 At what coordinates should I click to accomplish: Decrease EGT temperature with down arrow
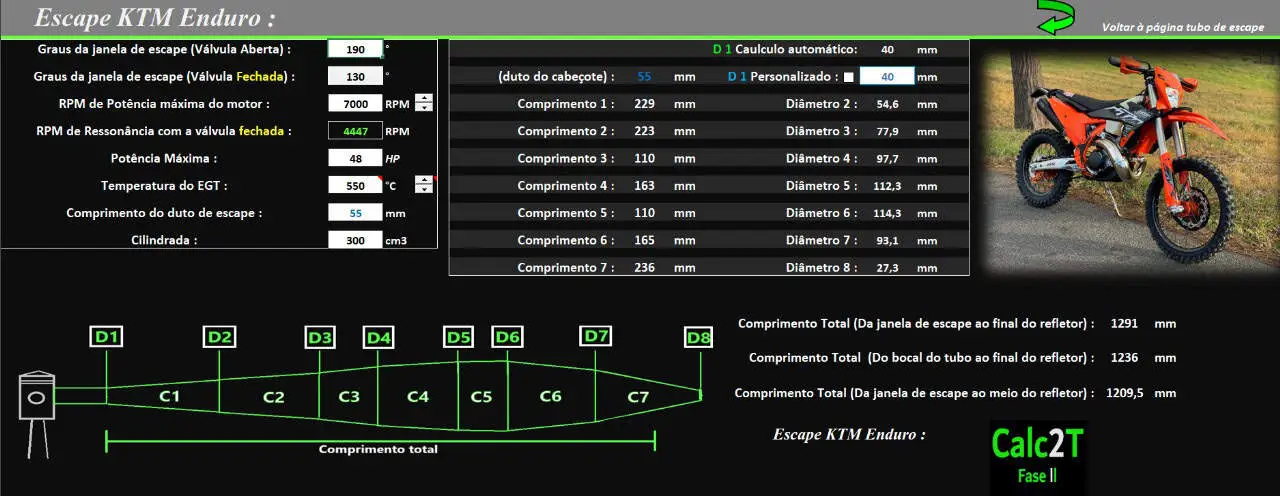424,189
